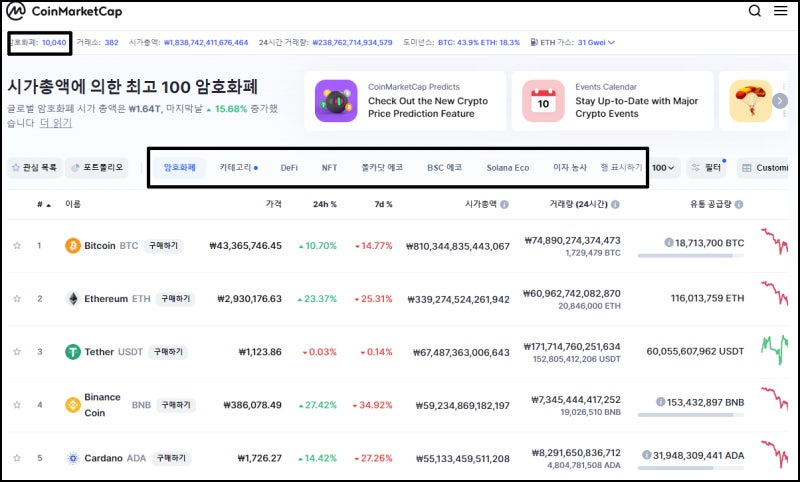Open the Ethereum 7-day sparkline chart
Viewport: 800px width, 482px height.
(x=774, y=293)
